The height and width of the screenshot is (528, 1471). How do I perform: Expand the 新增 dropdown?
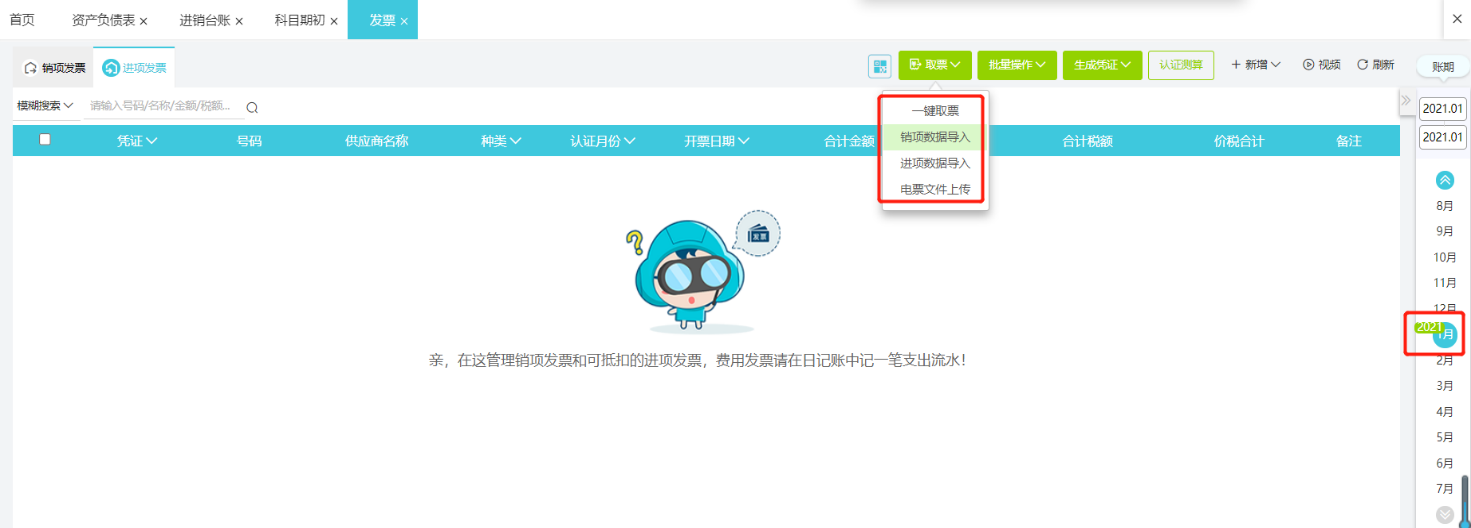(x=1256, y=65)
